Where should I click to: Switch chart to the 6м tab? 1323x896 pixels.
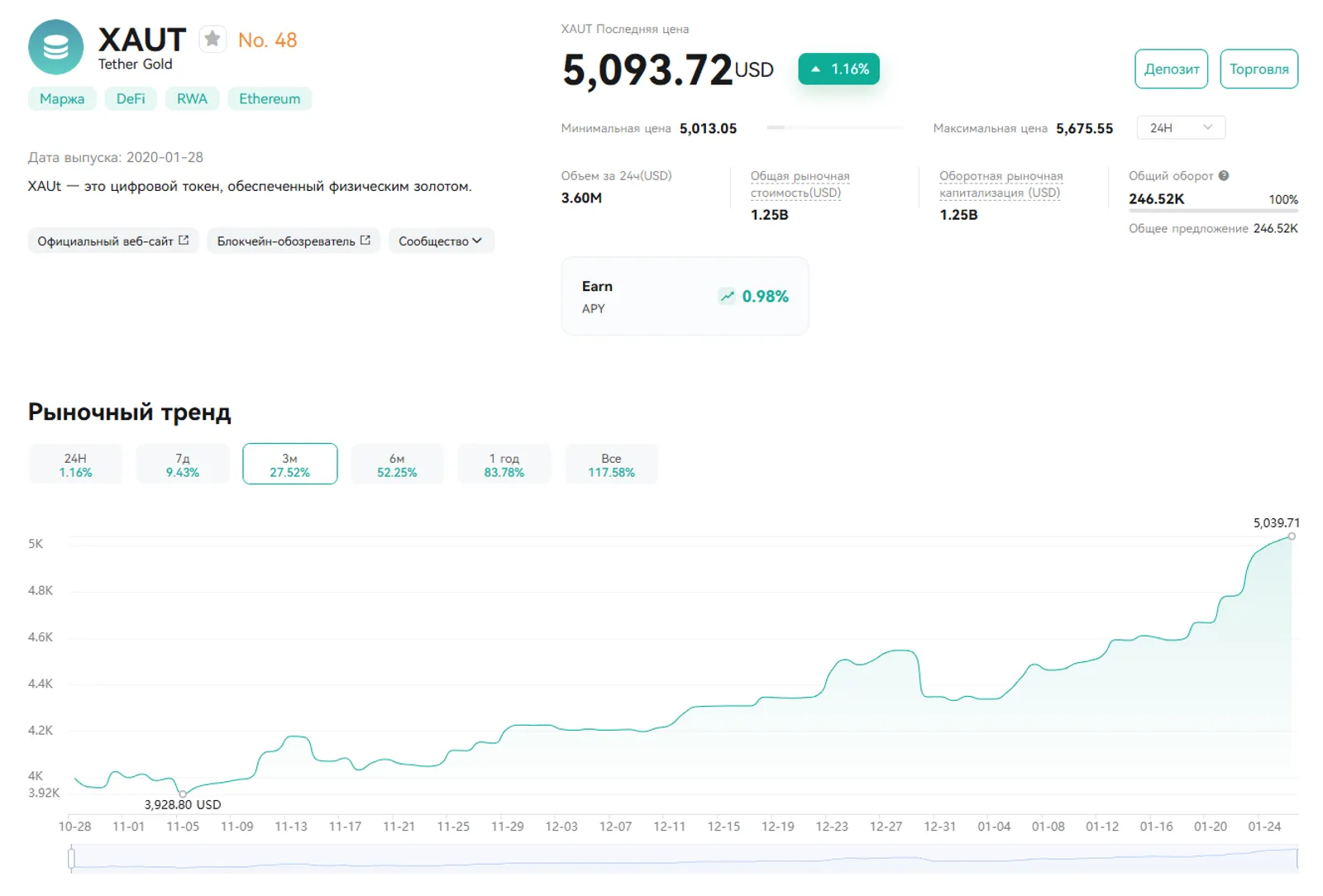pos(397,465)
